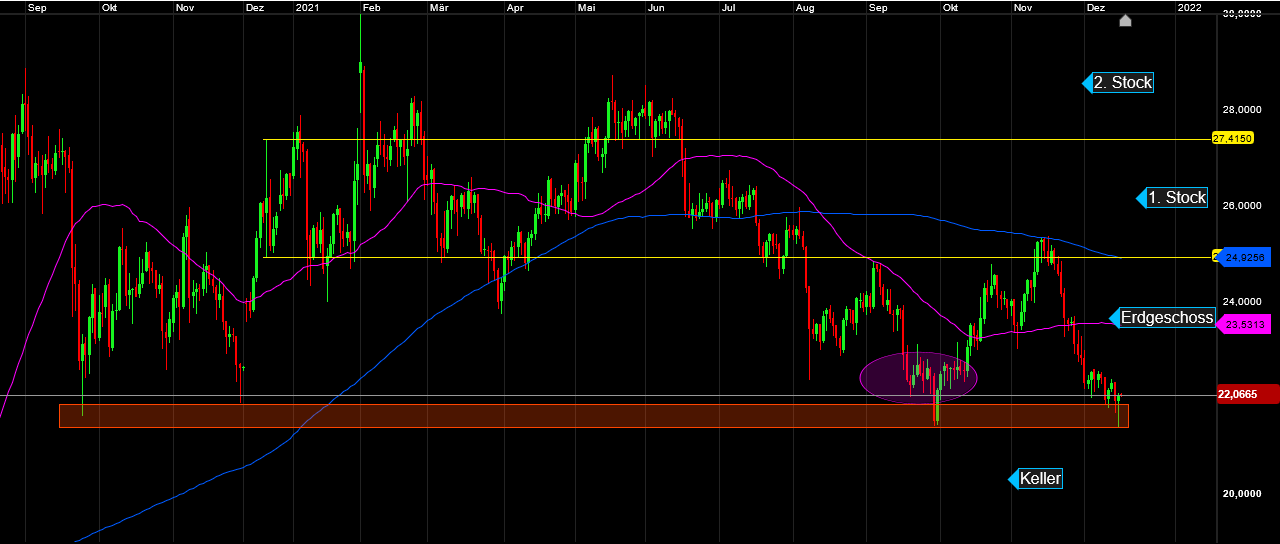Click the '1. Stock' chart label
Image resolution: width=1280 pixels, height=544 pixels.
coord(1172,198)
